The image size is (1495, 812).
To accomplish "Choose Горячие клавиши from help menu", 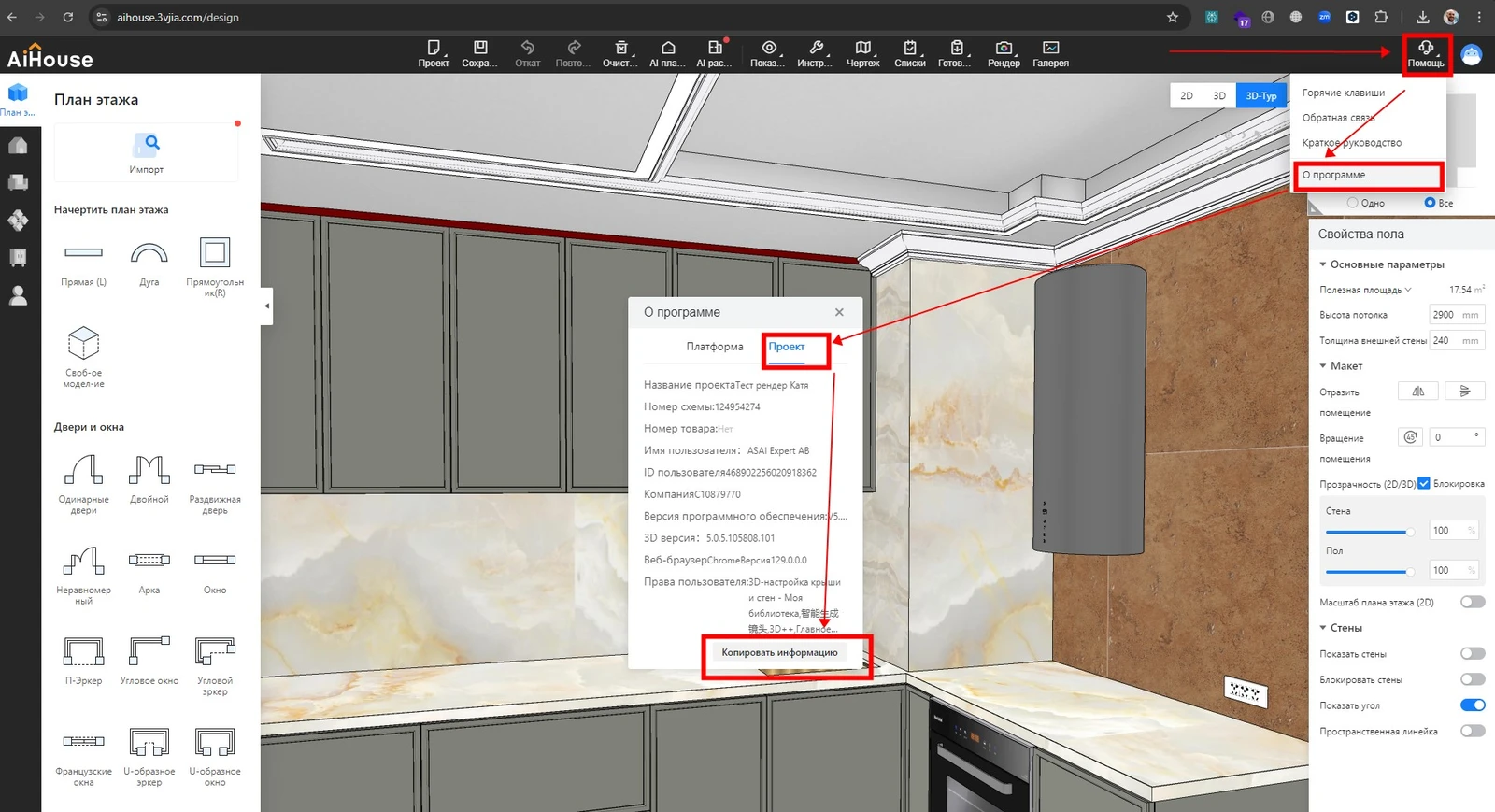I will pyautogui.click(x=1343, y=93).
